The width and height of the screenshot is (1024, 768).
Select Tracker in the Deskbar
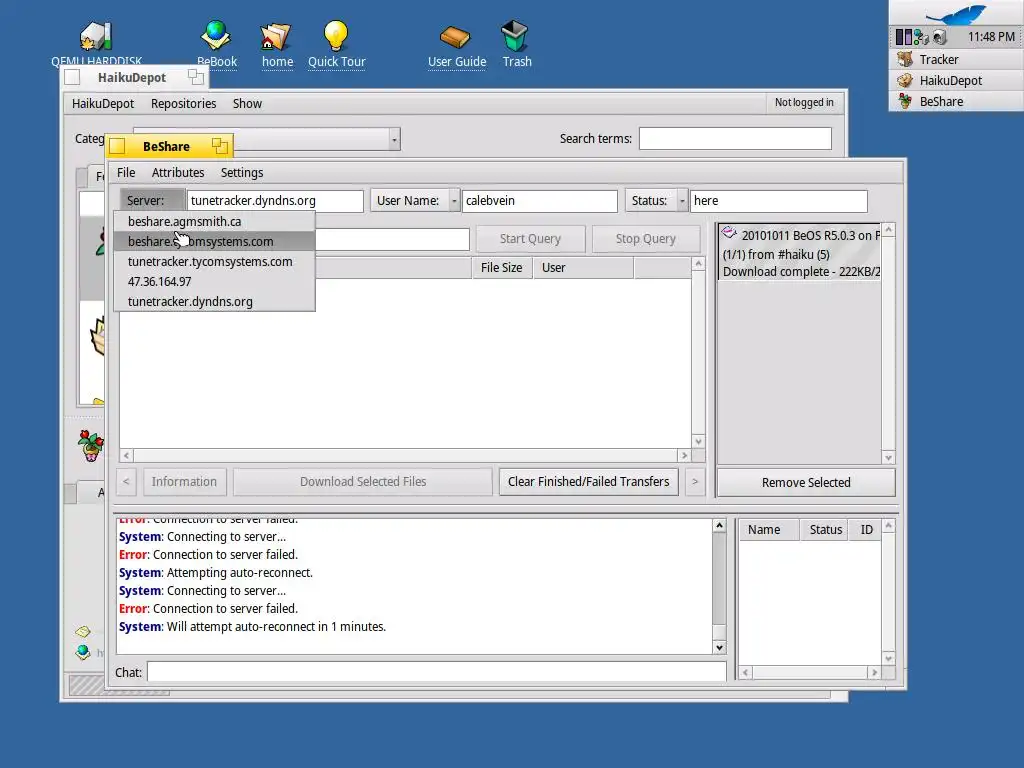(956, 59)
